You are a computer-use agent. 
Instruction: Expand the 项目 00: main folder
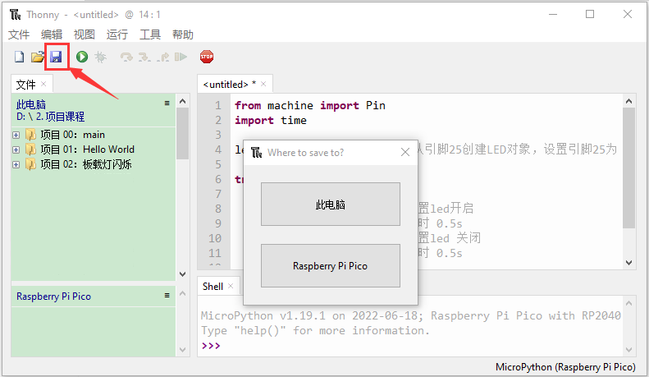pyautogui.click(x=16, y=135)
